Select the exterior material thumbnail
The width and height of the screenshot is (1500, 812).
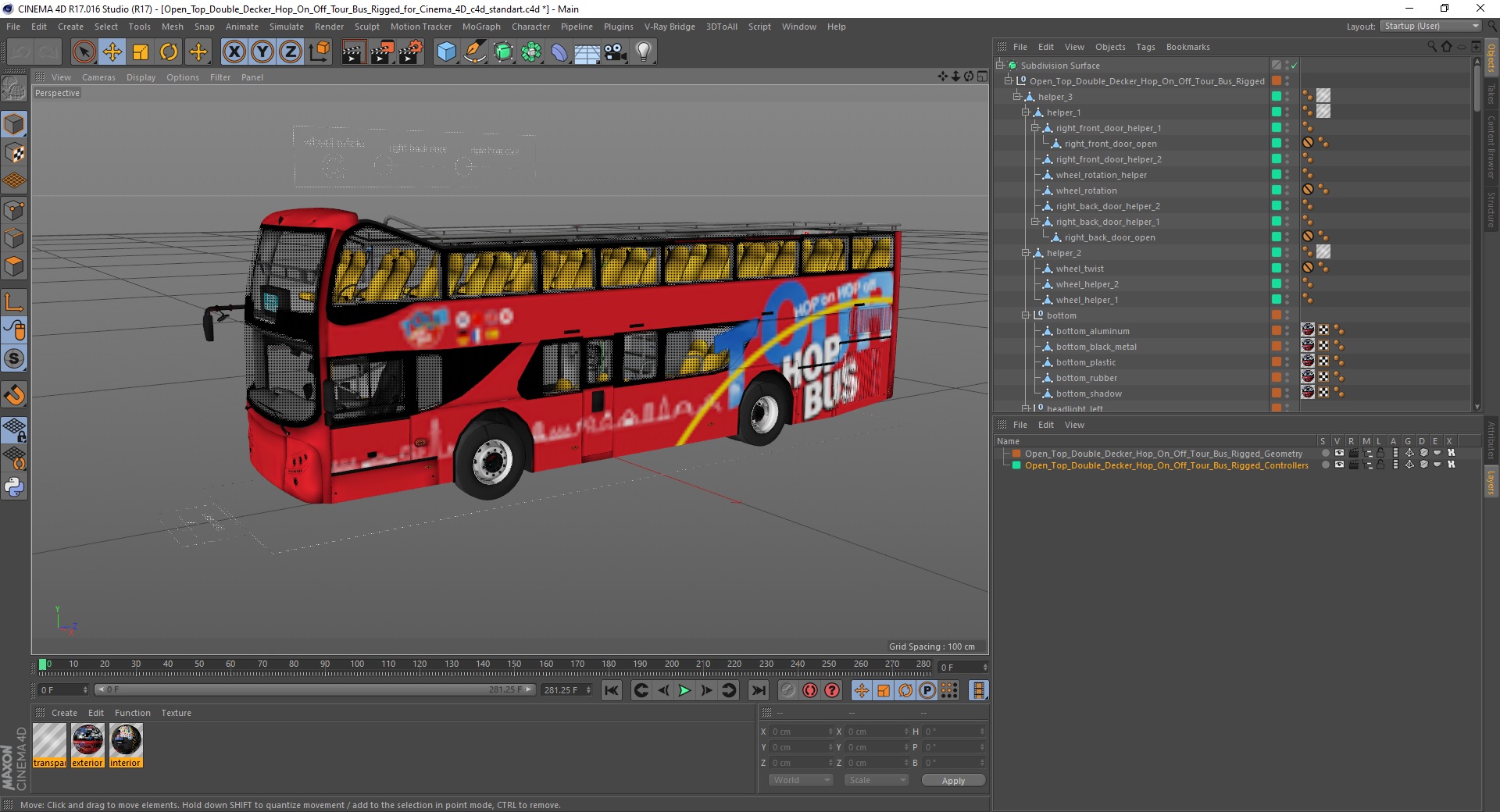coord(87,746)
